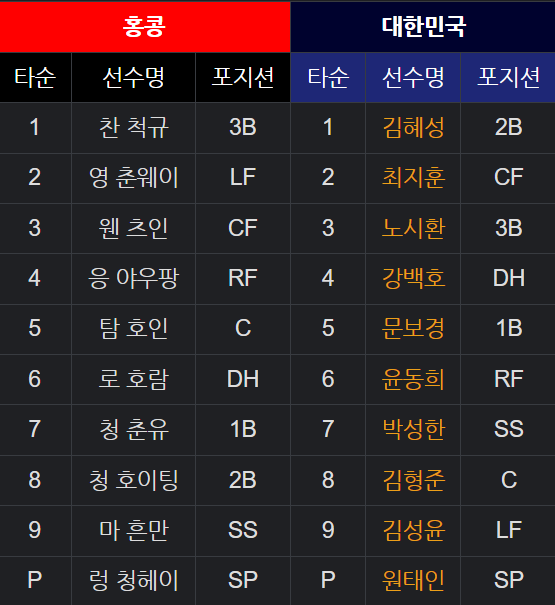
Task: Click the player name 웬 츠인
Action: (x=134, y=228)
